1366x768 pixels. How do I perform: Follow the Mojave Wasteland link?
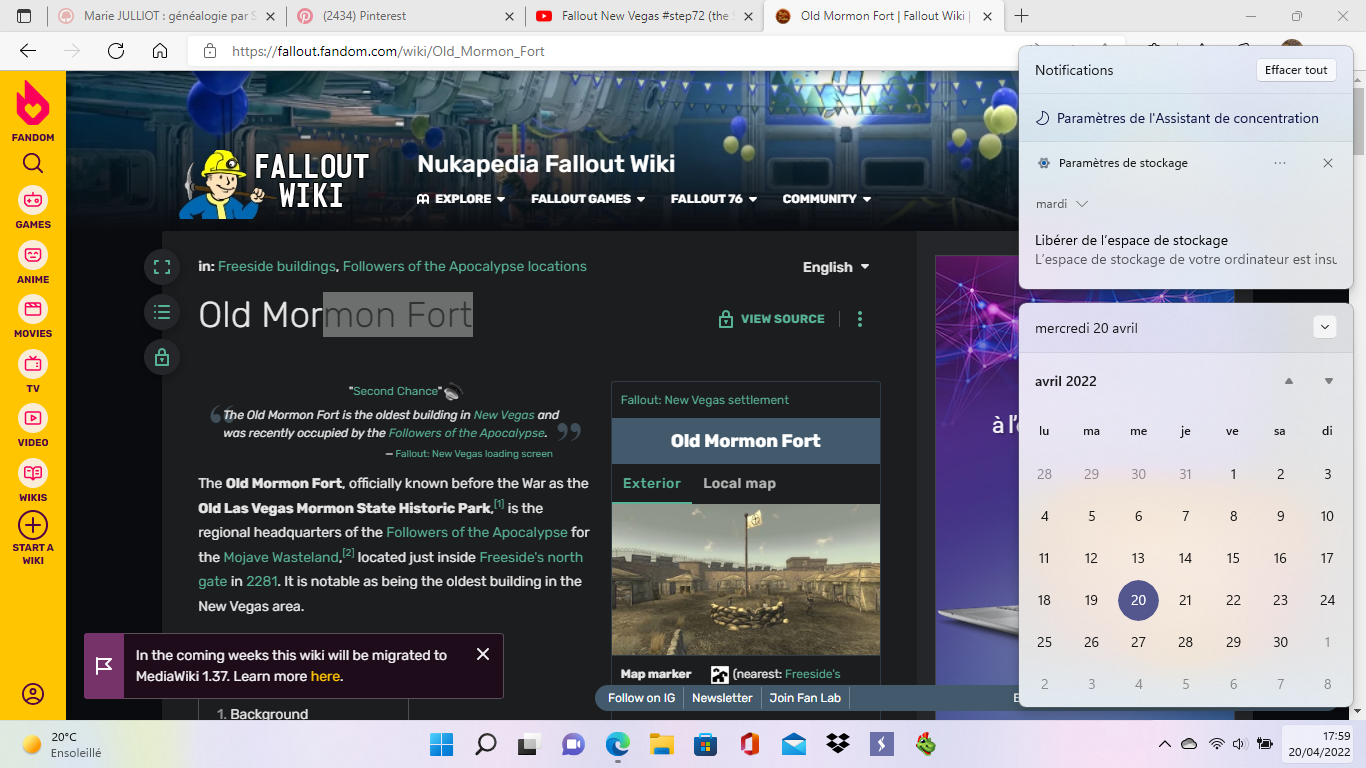[x=282, y=557]
